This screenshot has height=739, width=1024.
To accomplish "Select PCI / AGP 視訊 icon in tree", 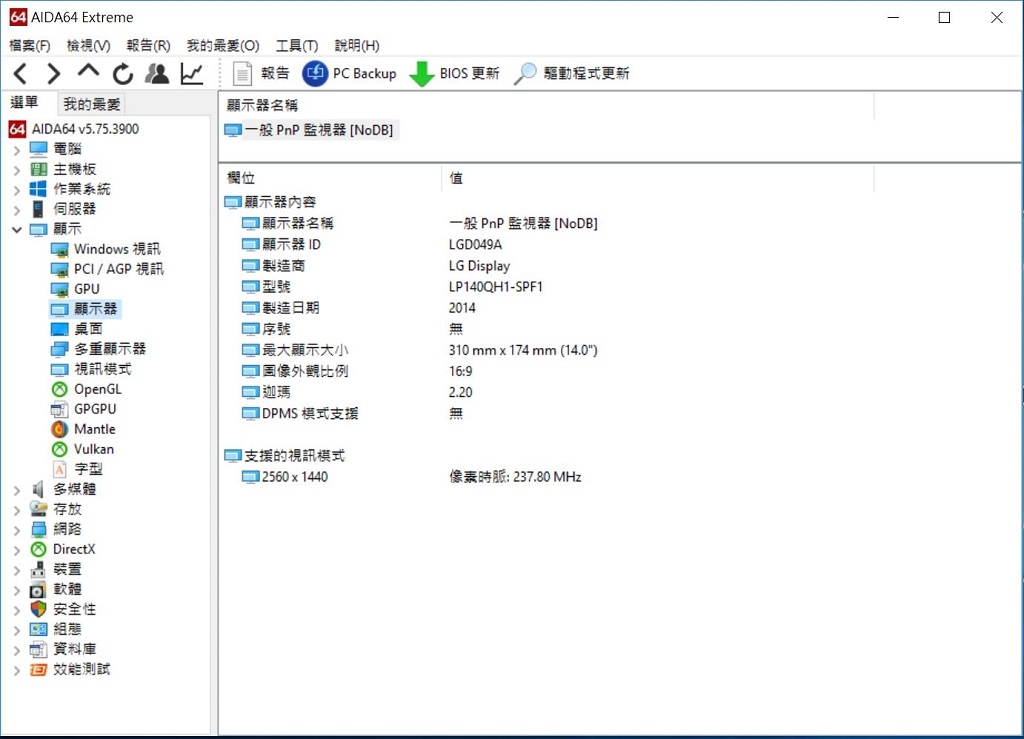I will (59, 270).
